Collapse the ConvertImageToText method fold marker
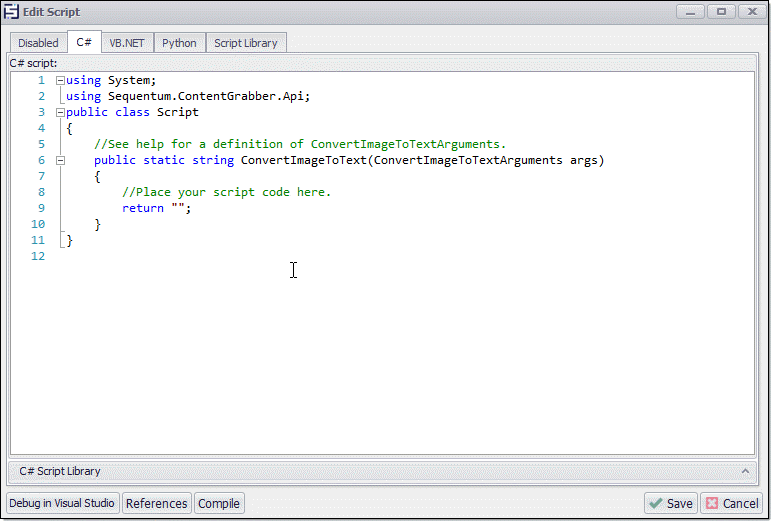Image resolution: width=774 pixels, height=524 pixels. coord(60,161)
